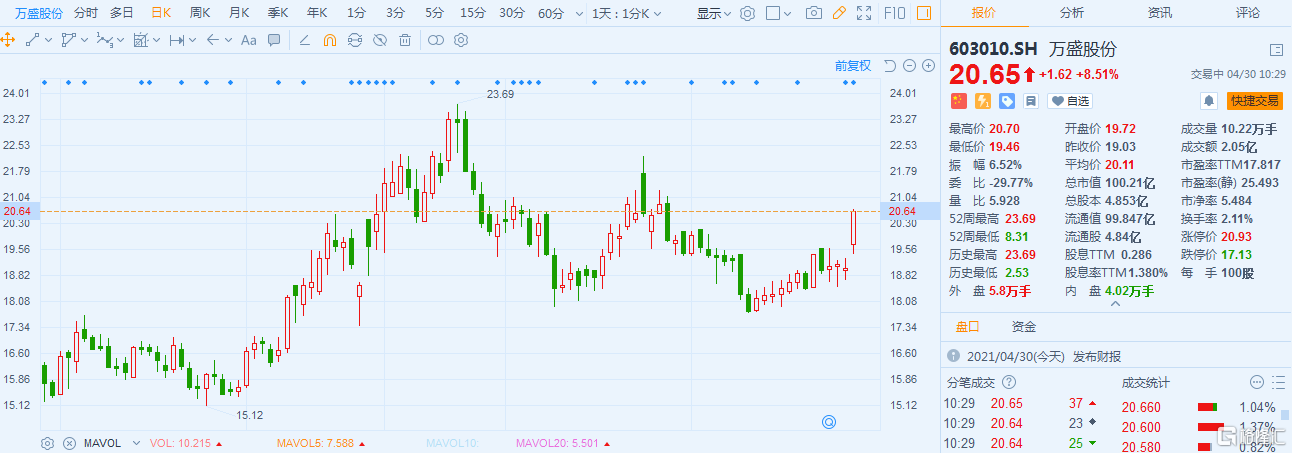Open the 显示 display dropdown

[x=713, y=13]
